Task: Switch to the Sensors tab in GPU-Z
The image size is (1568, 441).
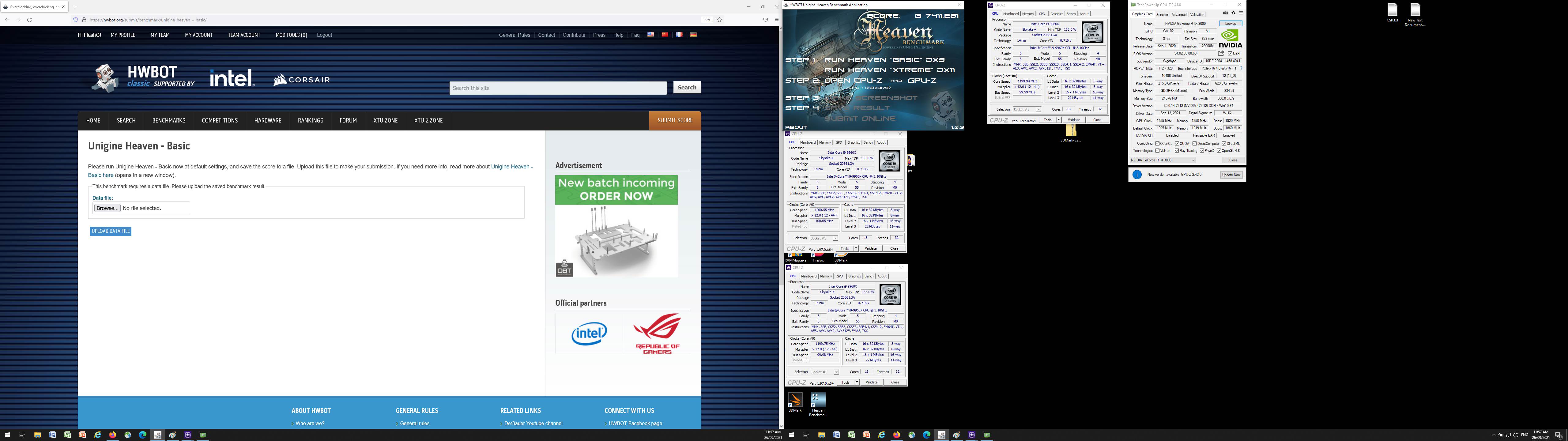Action: click(x=1162, y=15)
